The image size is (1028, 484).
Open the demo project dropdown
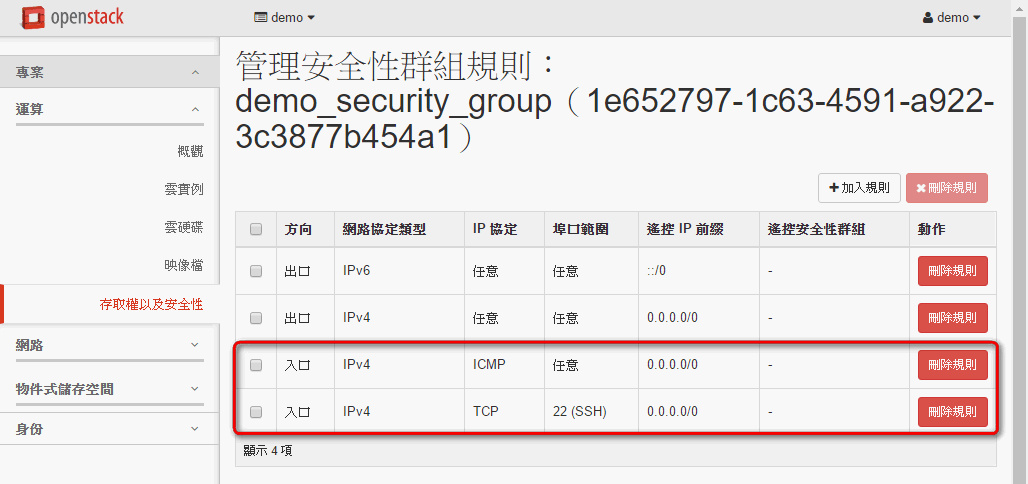click(285, 18)
